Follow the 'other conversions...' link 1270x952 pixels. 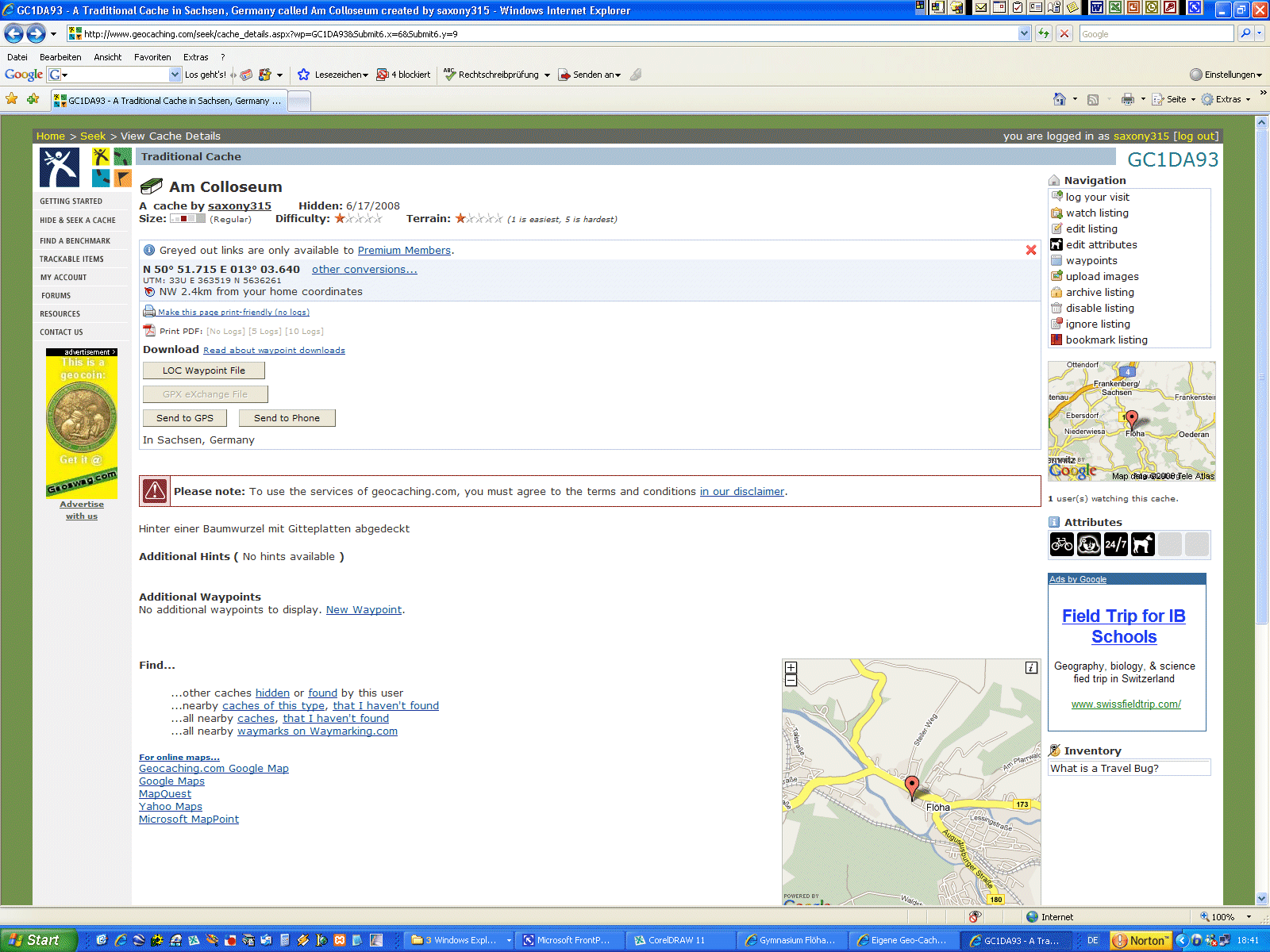pos(364,269)
